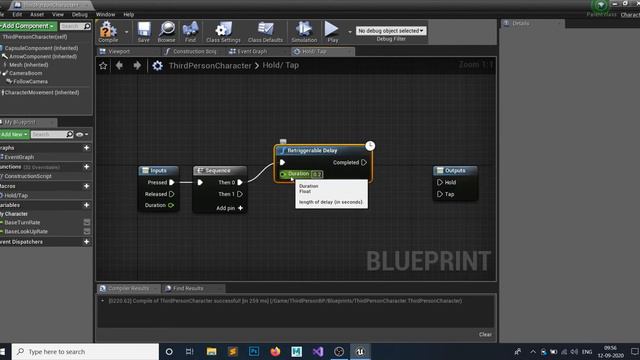Click the Play toolbar button
Viewport: 640px width, 360px height.
pos(332,32)
